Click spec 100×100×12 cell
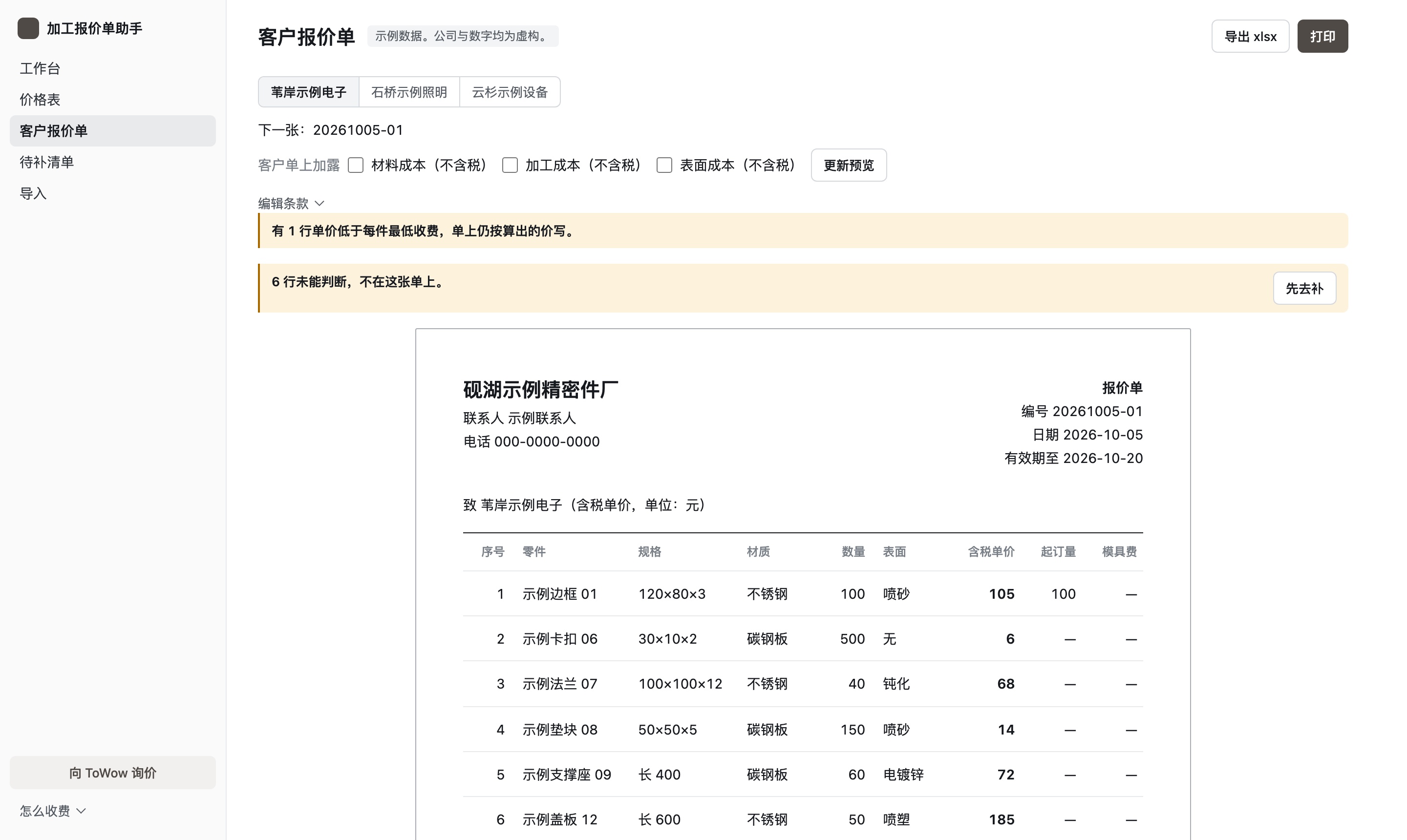This screenshot has width=1407, height=840. (680, 684)
